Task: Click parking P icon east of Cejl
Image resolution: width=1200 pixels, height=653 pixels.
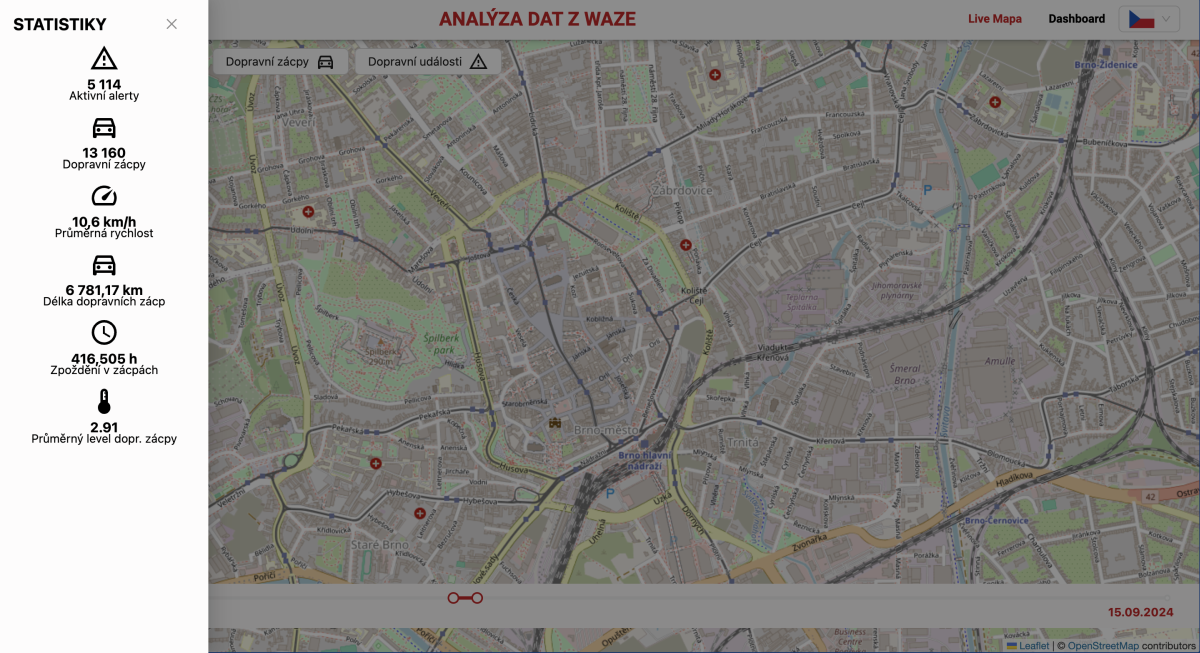Action: (x=927, y=188)
